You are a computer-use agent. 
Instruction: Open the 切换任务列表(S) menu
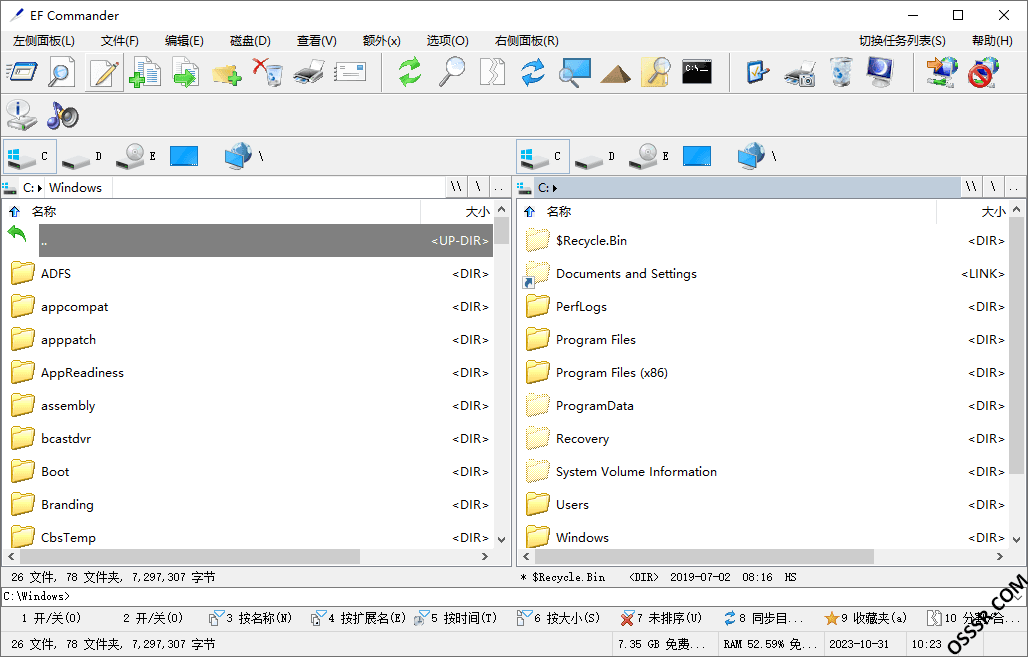coord(902,41)
